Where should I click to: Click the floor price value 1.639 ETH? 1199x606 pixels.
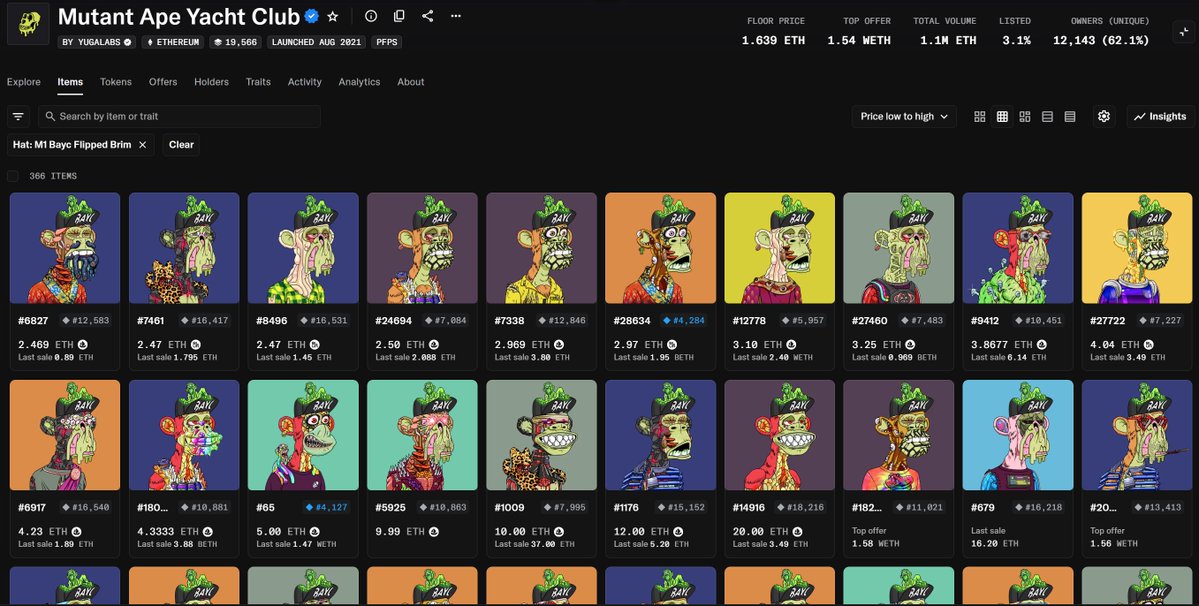(x=773, y=41)
